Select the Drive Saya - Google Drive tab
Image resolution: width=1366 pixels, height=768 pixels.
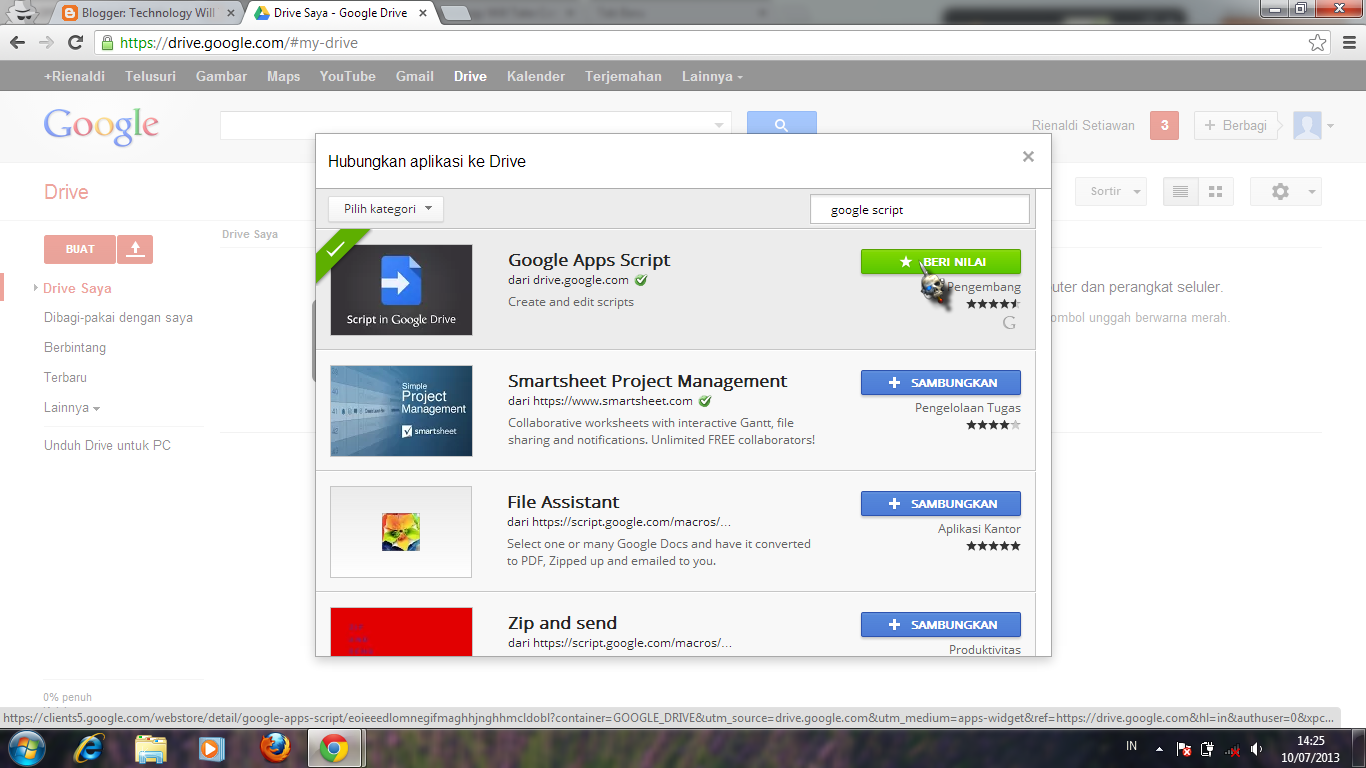coord(342,13)
